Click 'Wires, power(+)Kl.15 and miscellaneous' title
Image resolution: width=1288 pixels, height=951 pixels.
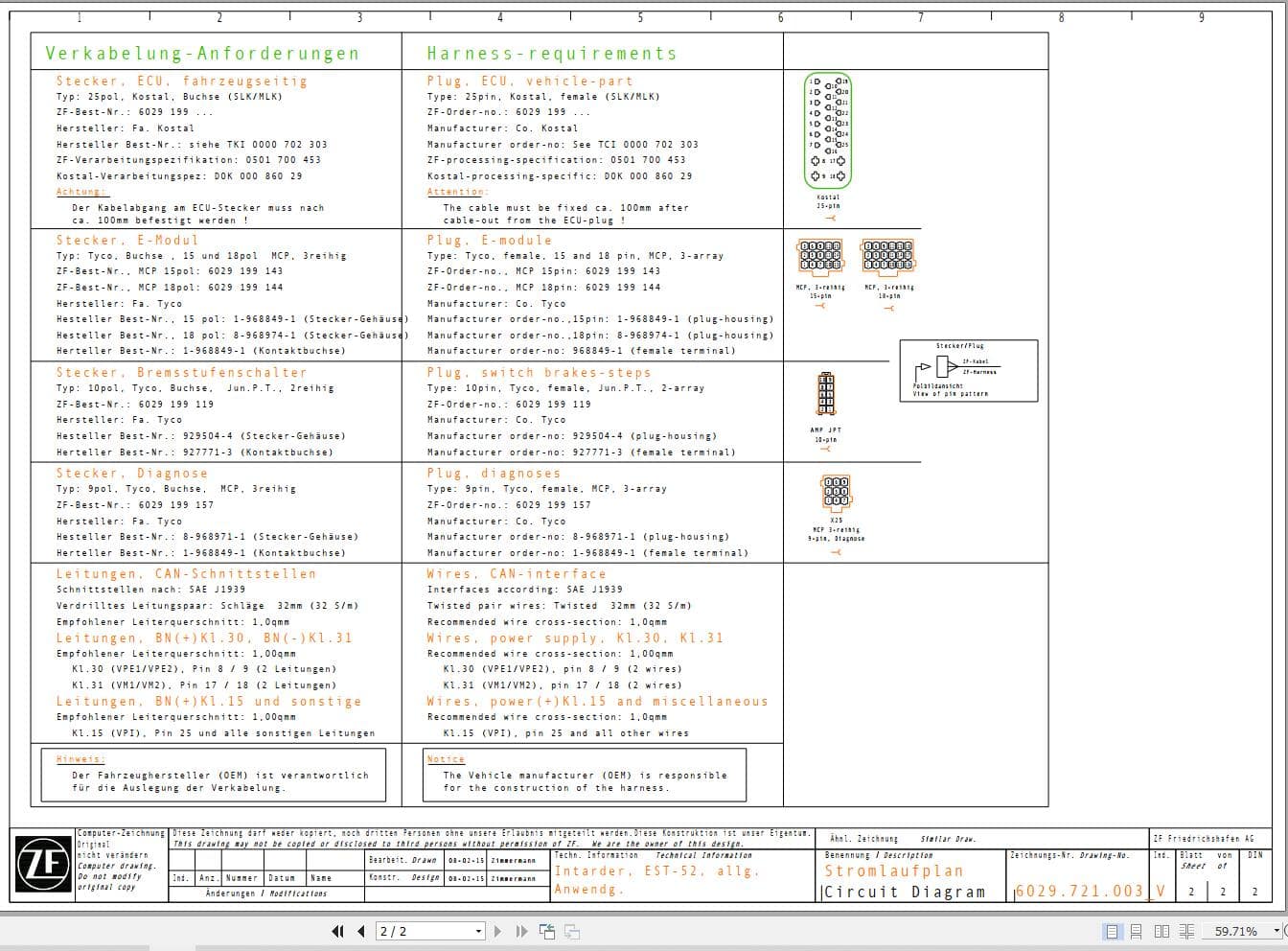[597, 702]
